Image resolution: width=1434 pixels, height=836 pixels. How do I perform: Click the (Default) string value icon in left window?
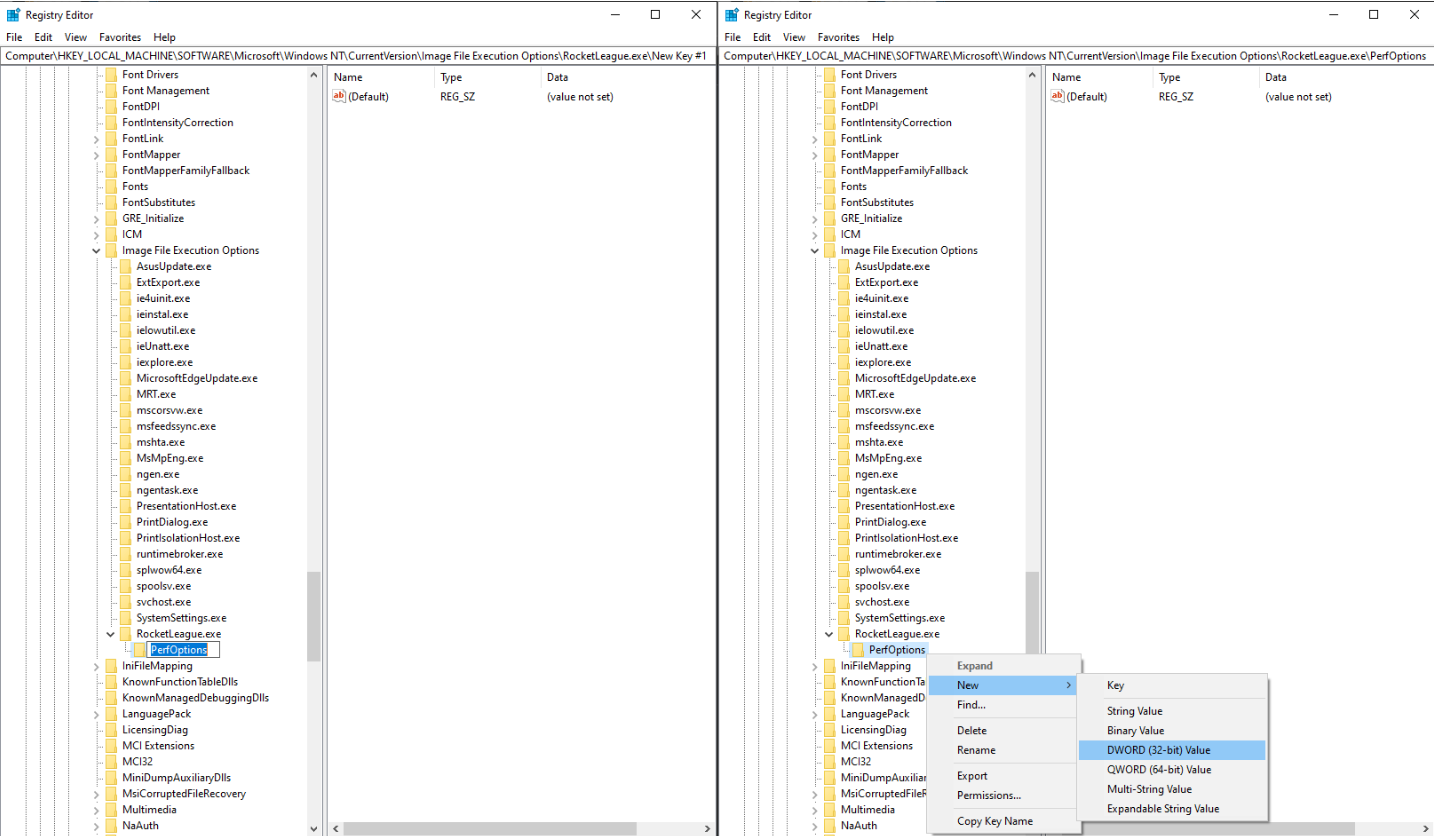click(x=339, y=97)
